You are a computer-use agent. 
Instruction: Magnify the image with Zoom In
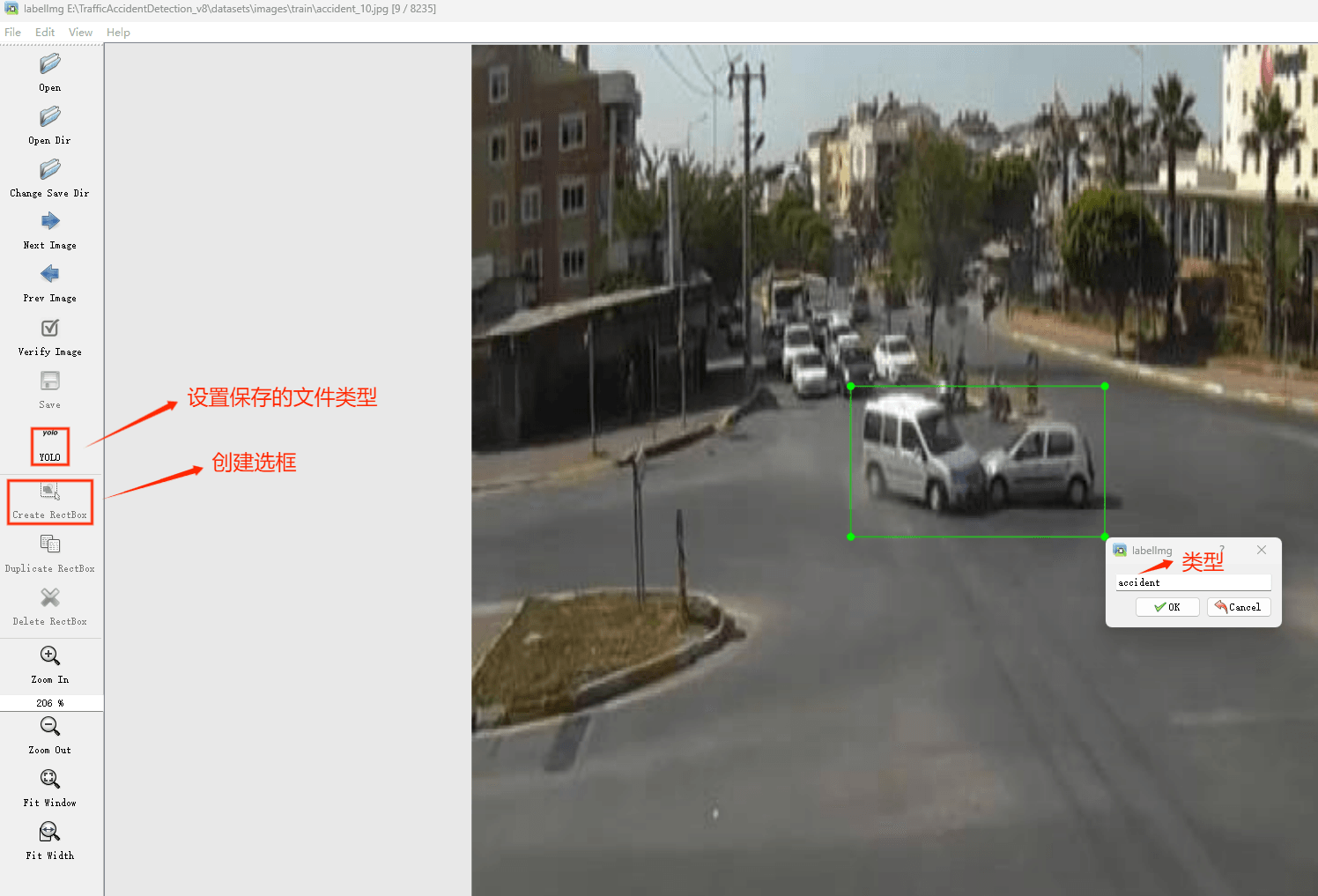[x=50, y=665]
